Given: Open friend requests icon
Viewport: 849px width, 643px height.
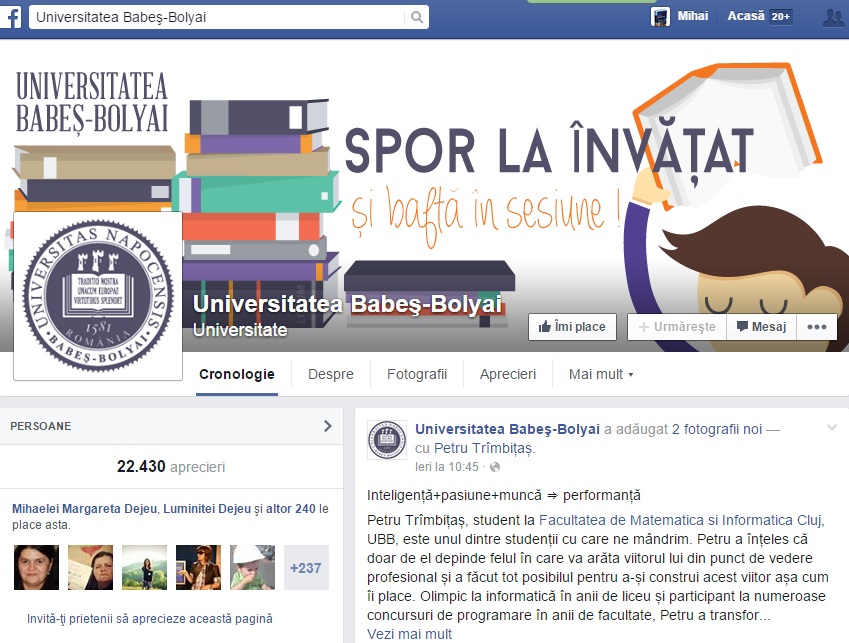Looking at the screenshot, I should pyautogui.click(x=833, y=17).
